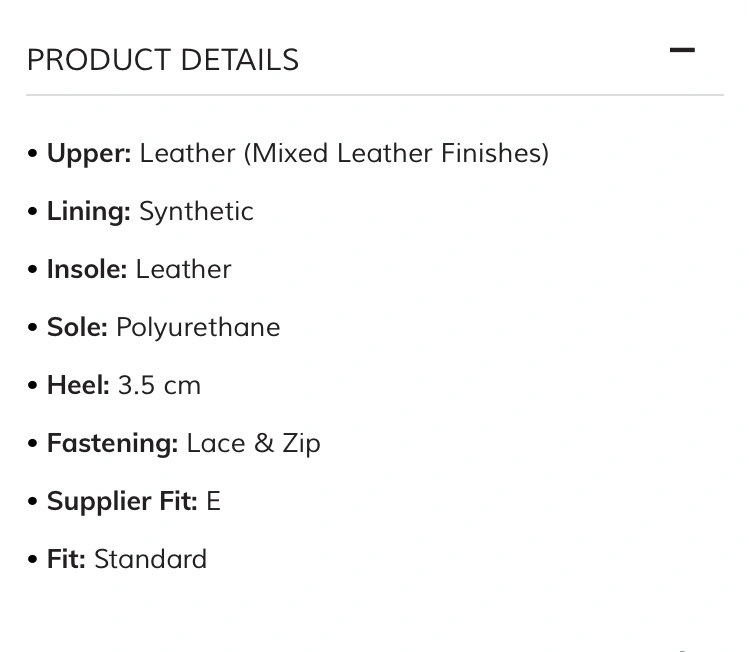The width and height of the screenshot is (749, 652).
Task: Click the "Lace & Zip" fastening value
Action: pos(253,444)
